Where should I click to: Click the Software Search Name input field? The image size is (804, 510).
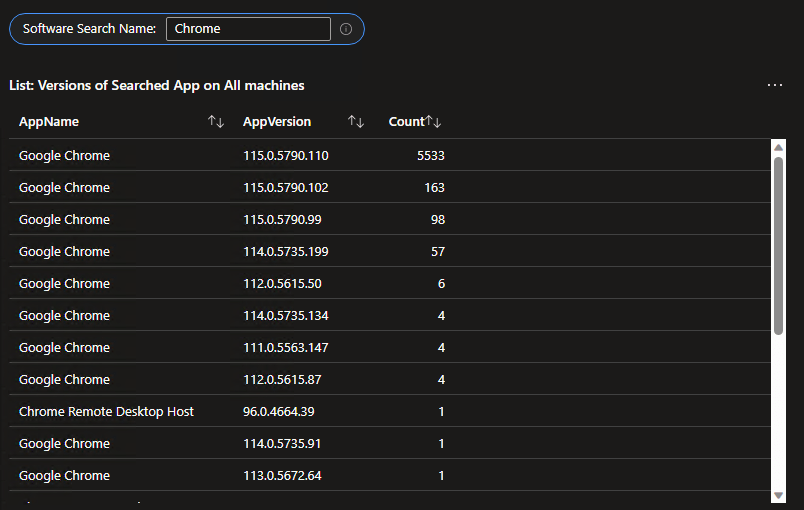(x=248, y=29)
